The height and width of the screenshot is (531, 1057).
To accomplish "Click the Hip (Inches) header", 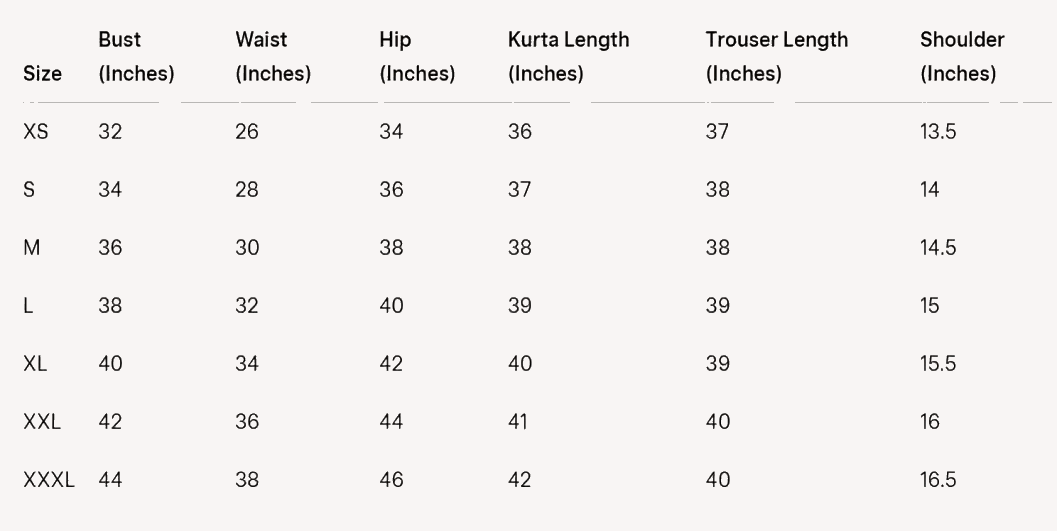I will [417, 57].
